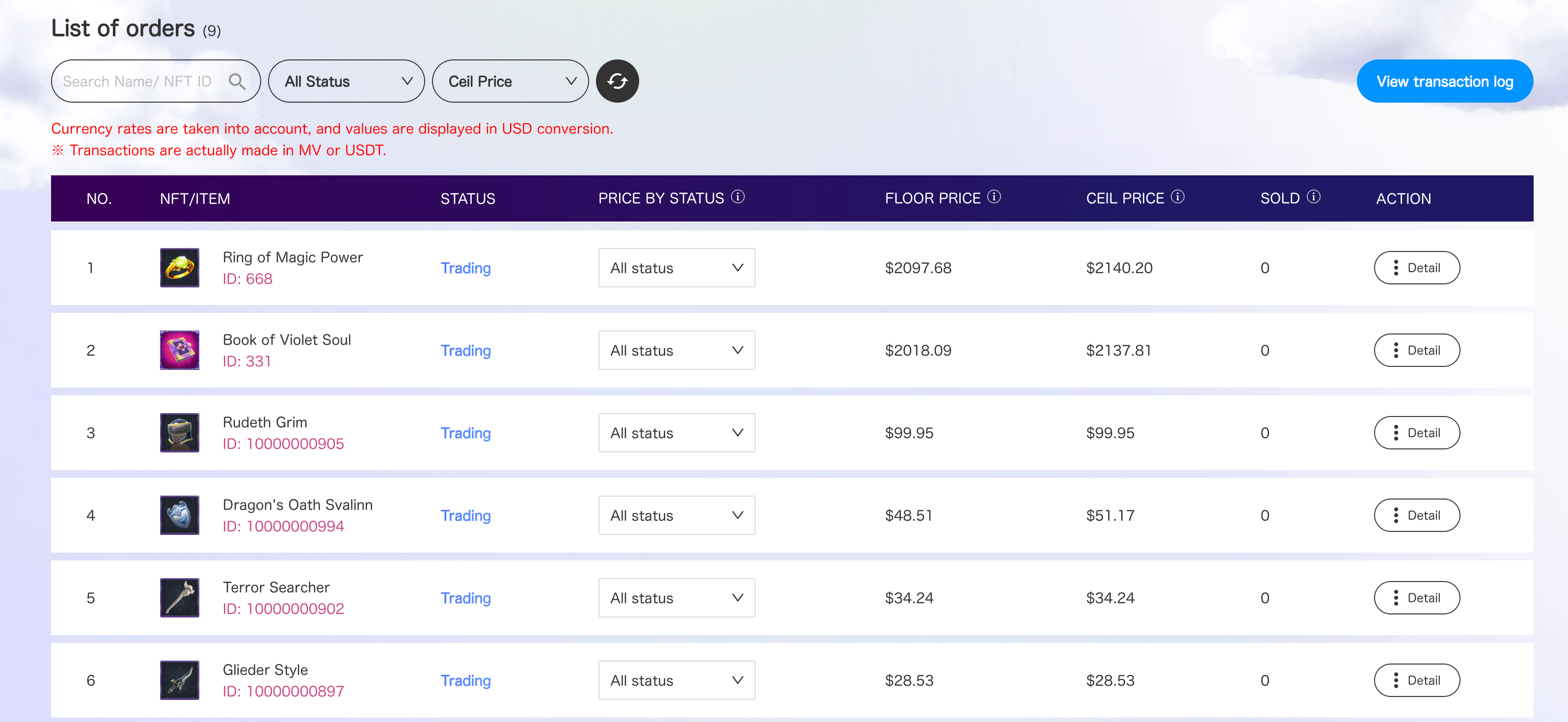Expand All status dropdown for Ring of Magic Power
This screenshot has width=1568, height=722.
(676, 267)
